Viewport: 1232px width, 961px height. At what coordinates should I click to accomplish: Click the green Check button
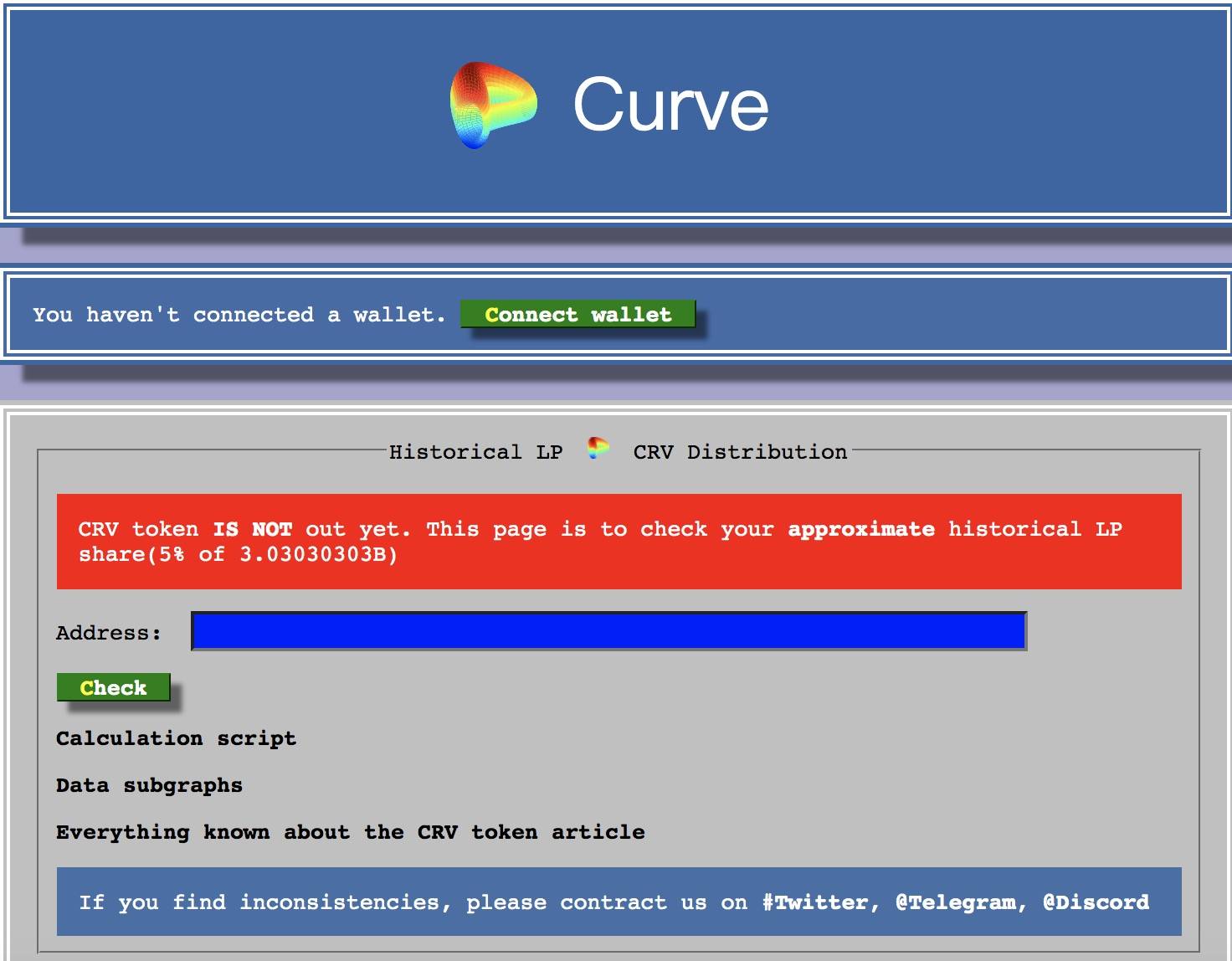pyautogui.click(x=113, y=687)
